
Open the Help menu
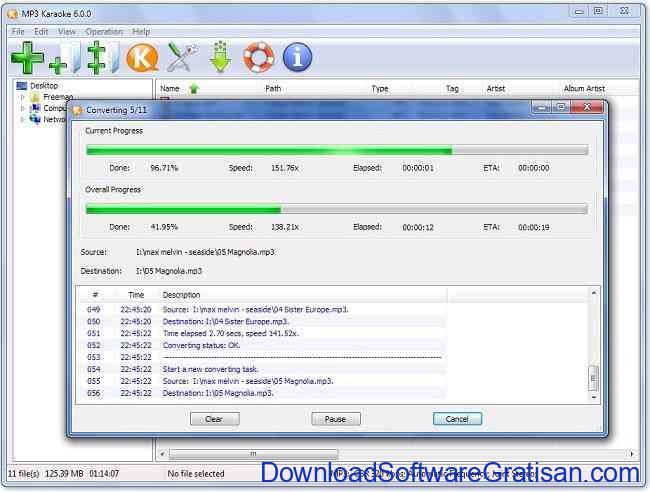(141, 32)
